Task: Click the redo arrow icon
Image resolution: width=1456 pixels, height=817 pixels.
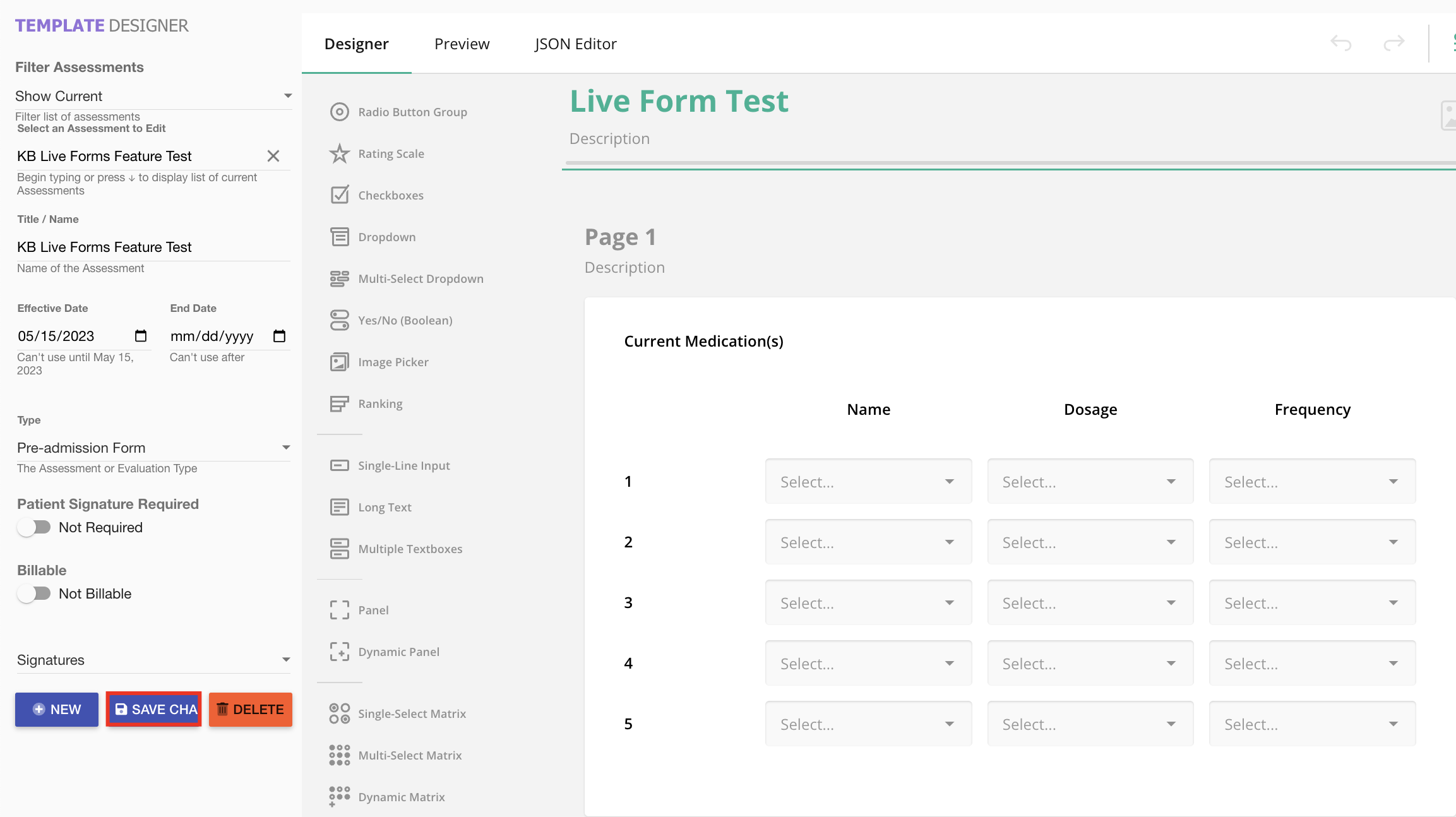Action: tap(1393, 43)
